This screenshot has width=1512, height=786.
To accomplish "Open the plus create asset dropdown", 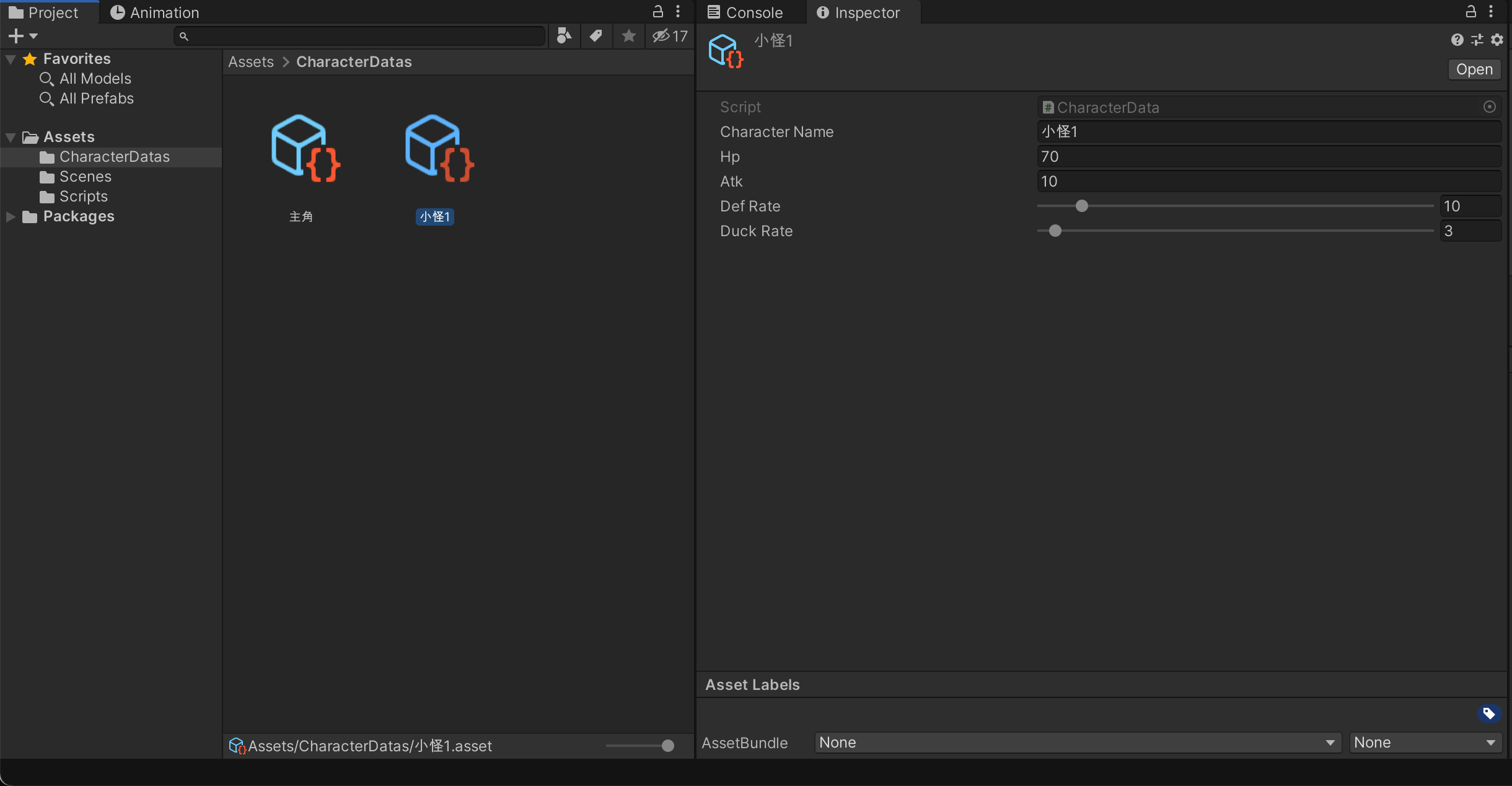I will coord(23,36).
